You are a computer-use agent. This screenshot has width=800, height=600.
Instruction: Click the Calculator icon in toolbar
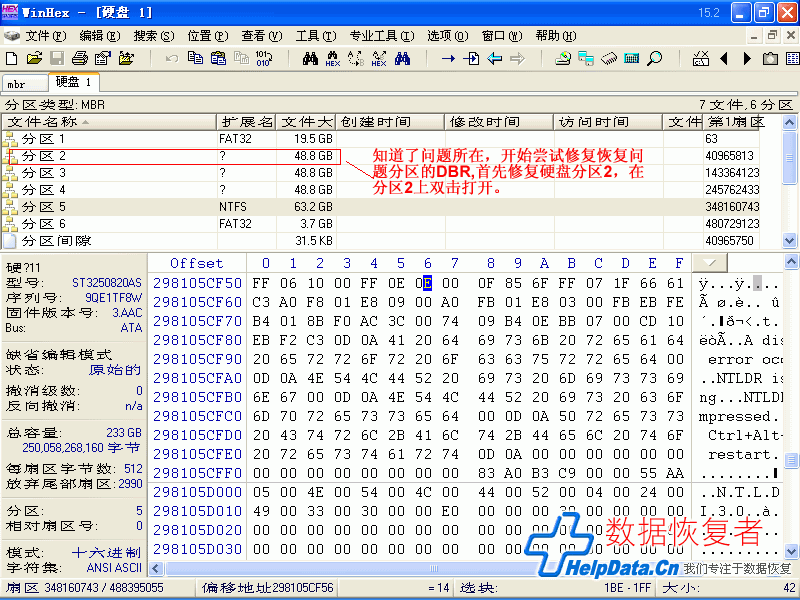click(632, 58)
